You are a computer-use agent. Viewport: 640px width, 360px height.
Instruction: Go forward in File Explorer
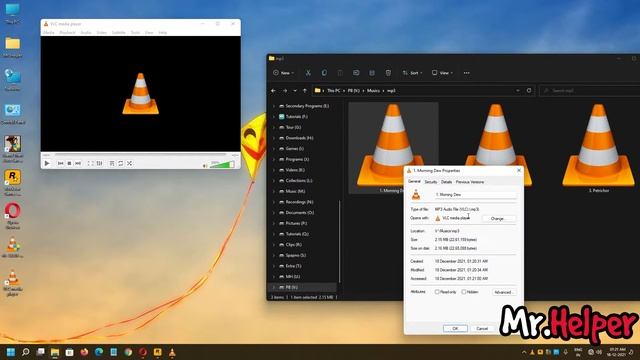(285, 91)
